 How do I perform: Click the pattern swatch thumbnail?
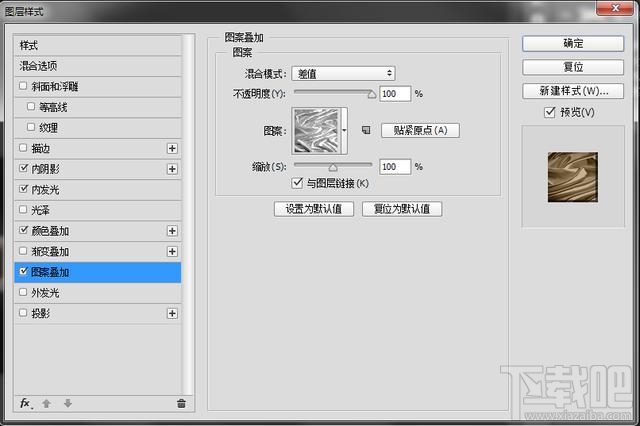click(x=316, y=131)
